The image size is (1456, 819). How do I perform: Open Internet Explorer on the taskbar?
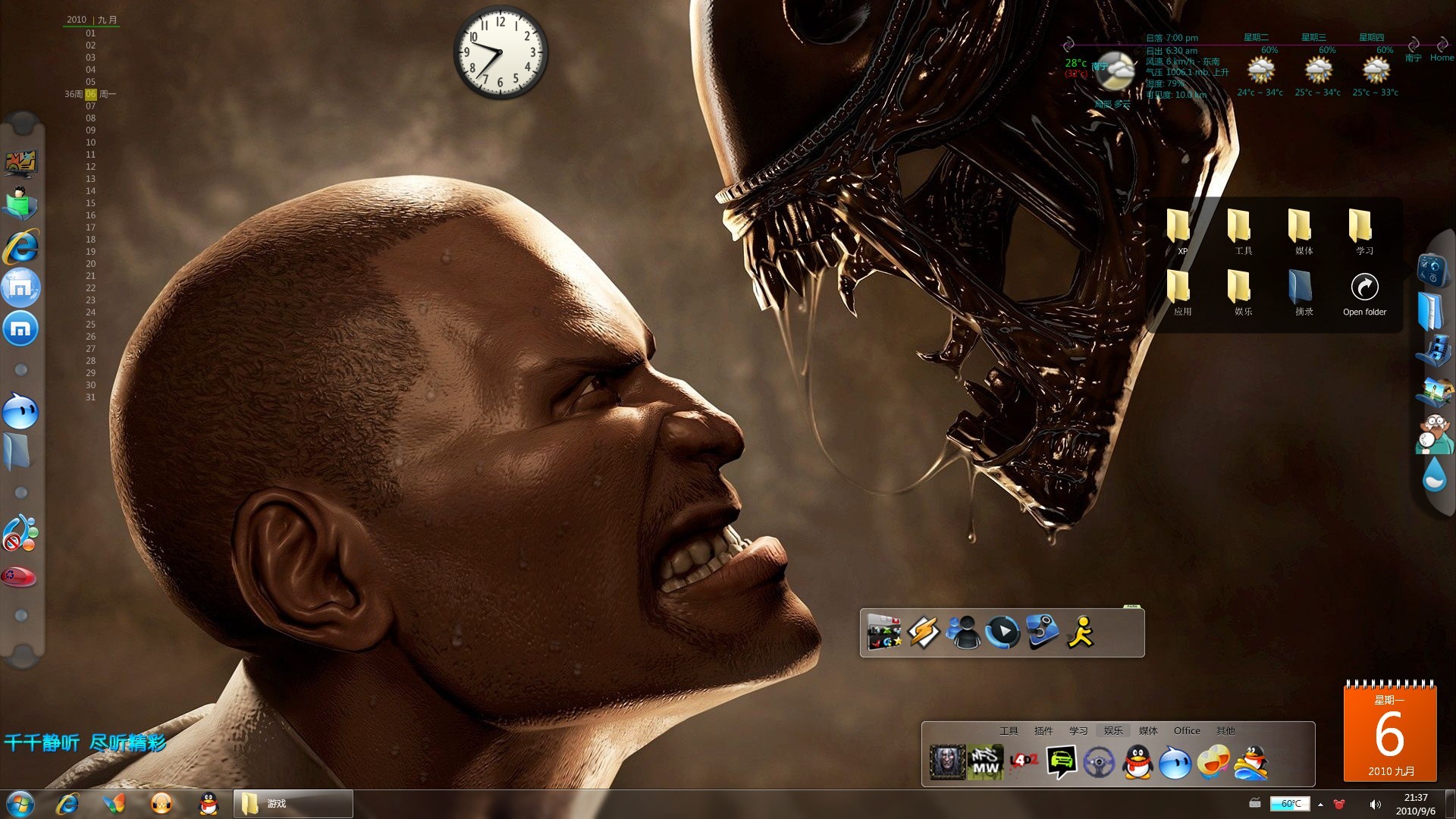pos(67,804)
